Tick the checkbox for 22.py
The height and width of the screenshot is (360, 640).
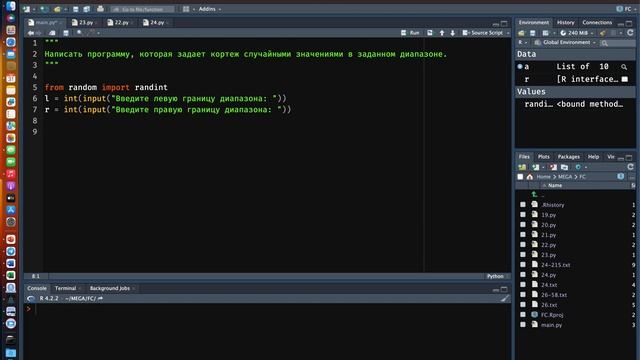click(x=523, y=244)
